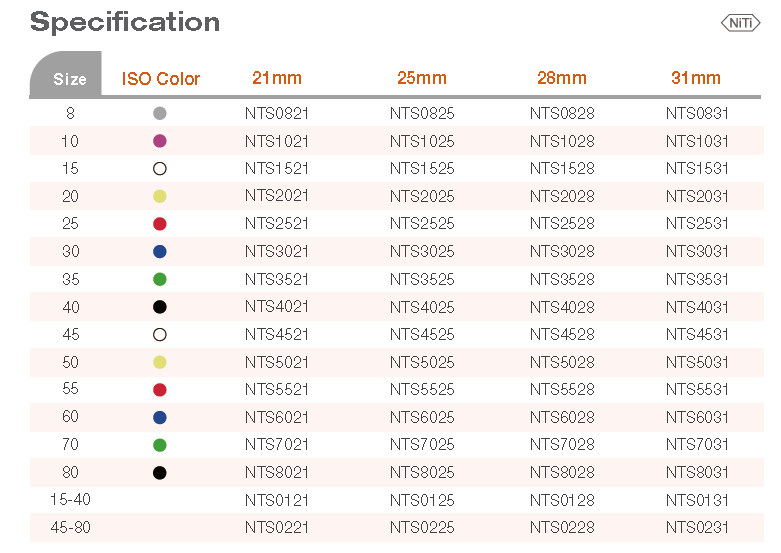
Task: Click the gray ISO color dot for size 8
Action: [x=160, y=114]
